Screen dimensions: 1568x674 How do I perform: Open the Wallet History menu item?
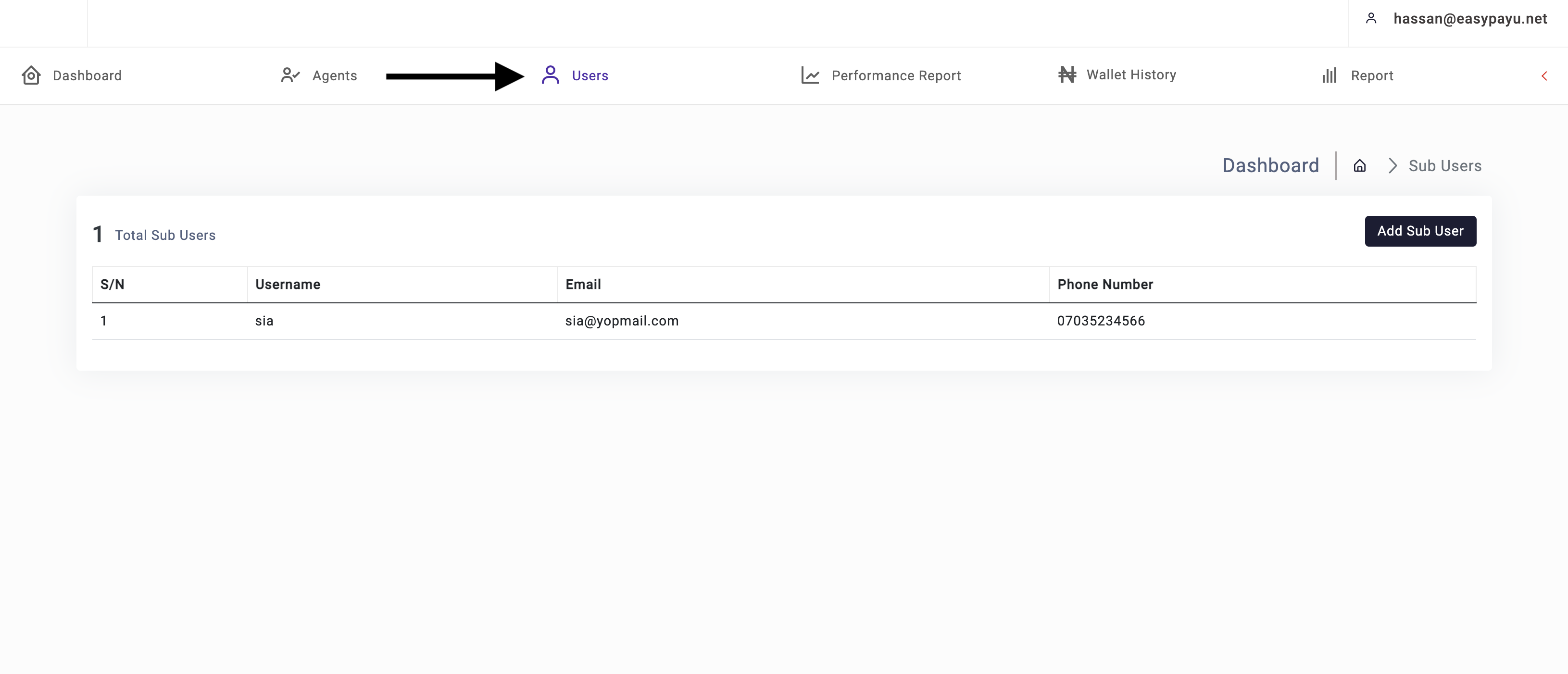[x=1131, y=75]
